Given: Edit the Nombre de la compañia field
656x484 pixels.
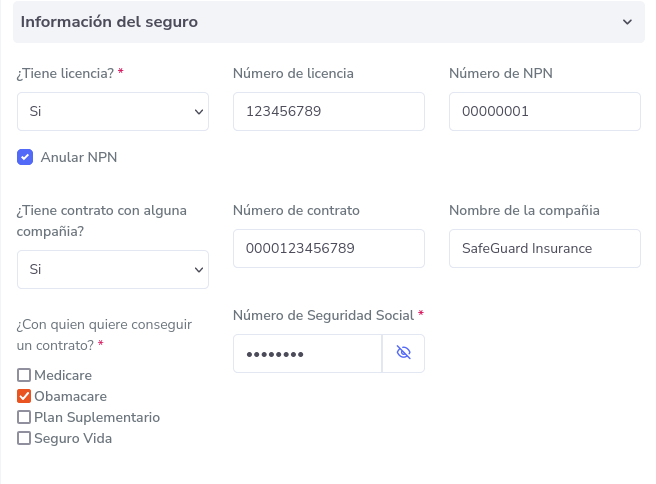Looking at the screenshot, I should click(x=544, y=249).
